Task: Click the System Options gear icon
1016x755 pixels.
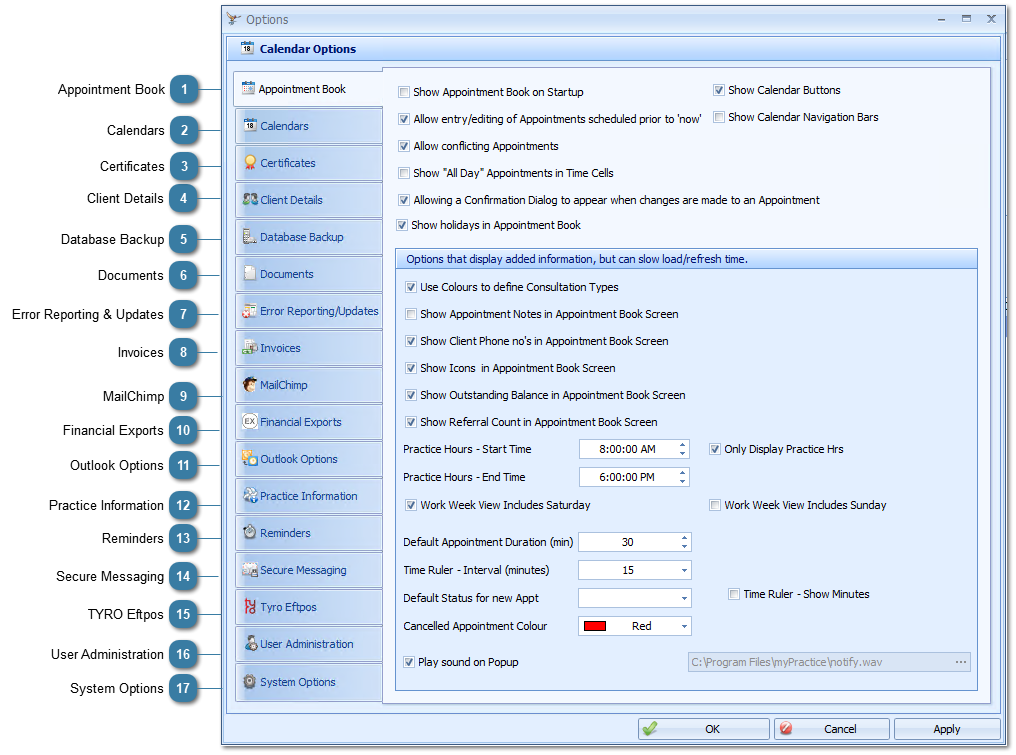Action: 249,682
